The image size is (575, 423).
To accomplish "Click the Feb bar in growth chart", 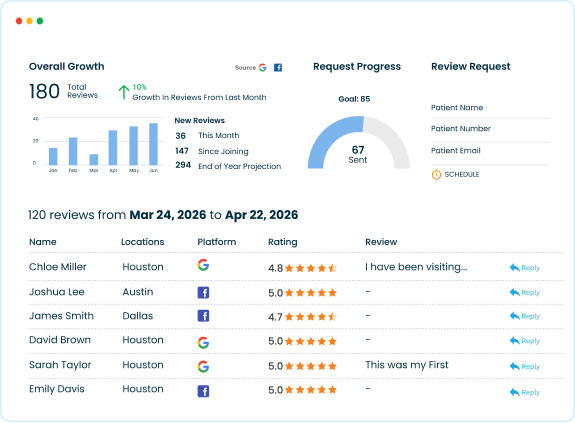I will click(73, 151).
